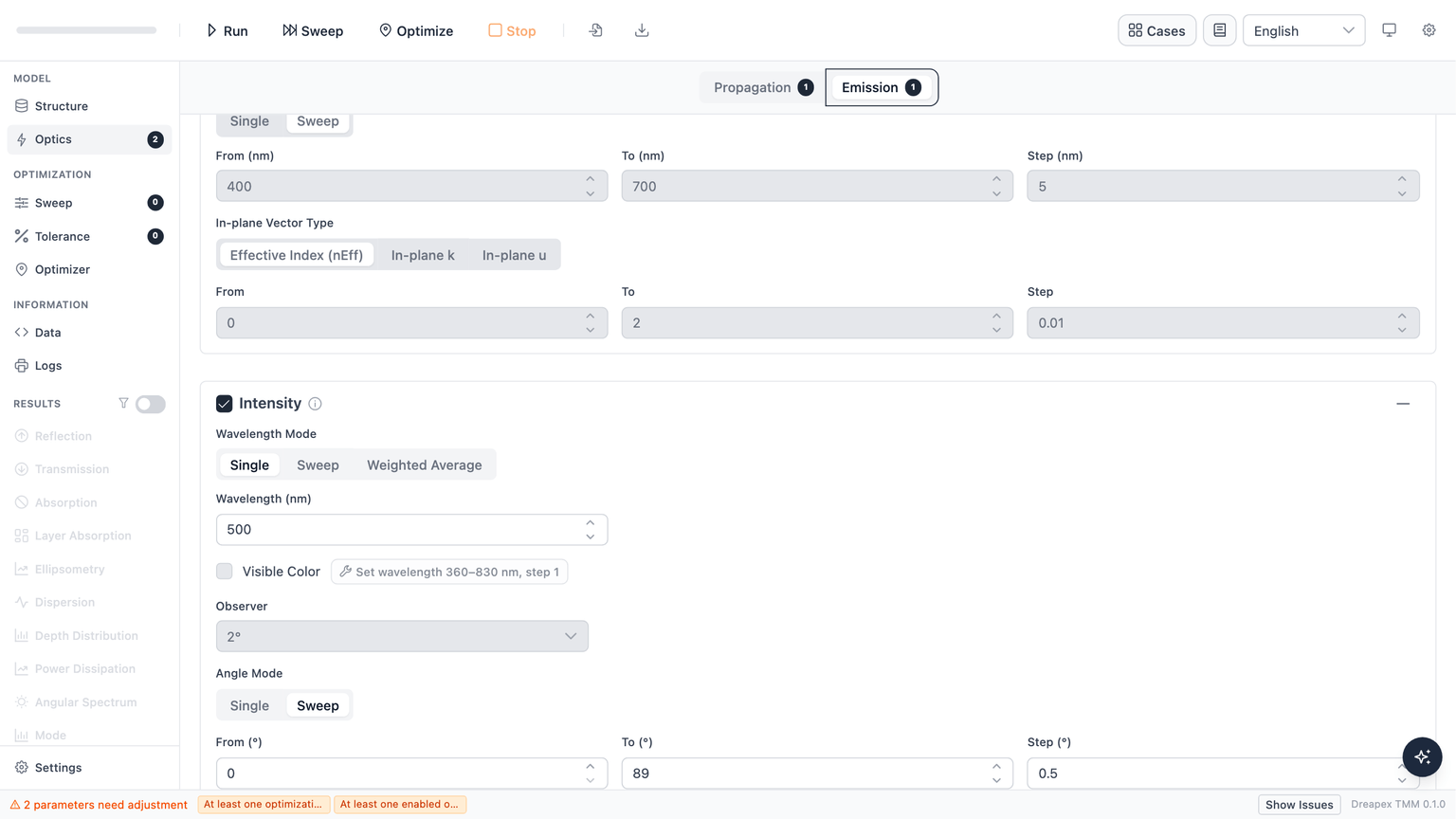Uncheck the Intensity checkbox
Screen dimensions: 1456x819
(225, 404)
